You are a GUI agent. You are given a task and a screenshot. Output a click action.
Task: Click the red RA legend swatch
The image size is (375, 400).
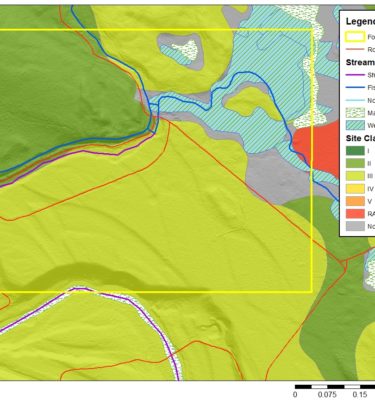point(355,214)
